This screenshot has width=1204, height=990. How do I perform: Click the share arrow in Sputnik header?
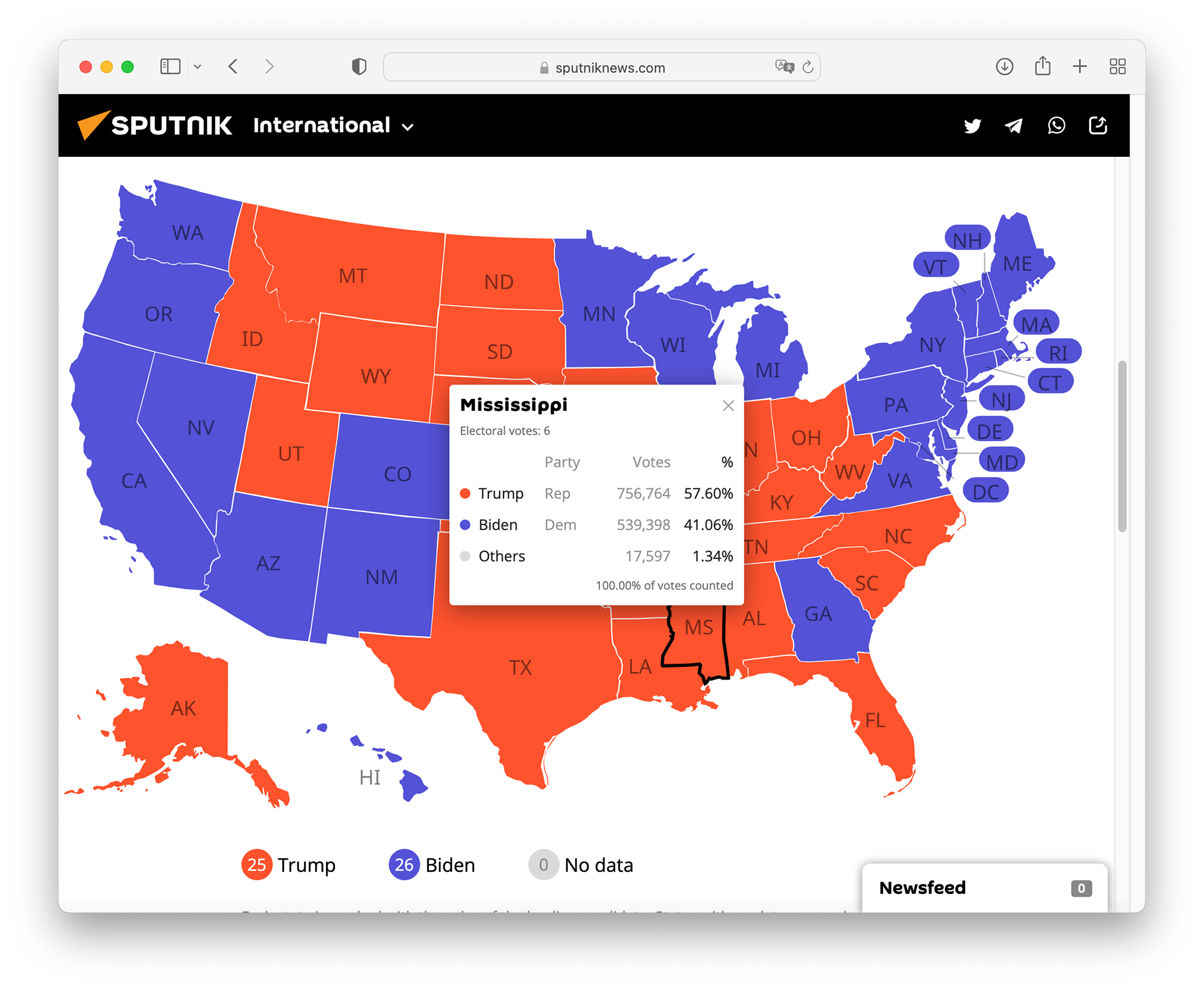(1097, 125)
